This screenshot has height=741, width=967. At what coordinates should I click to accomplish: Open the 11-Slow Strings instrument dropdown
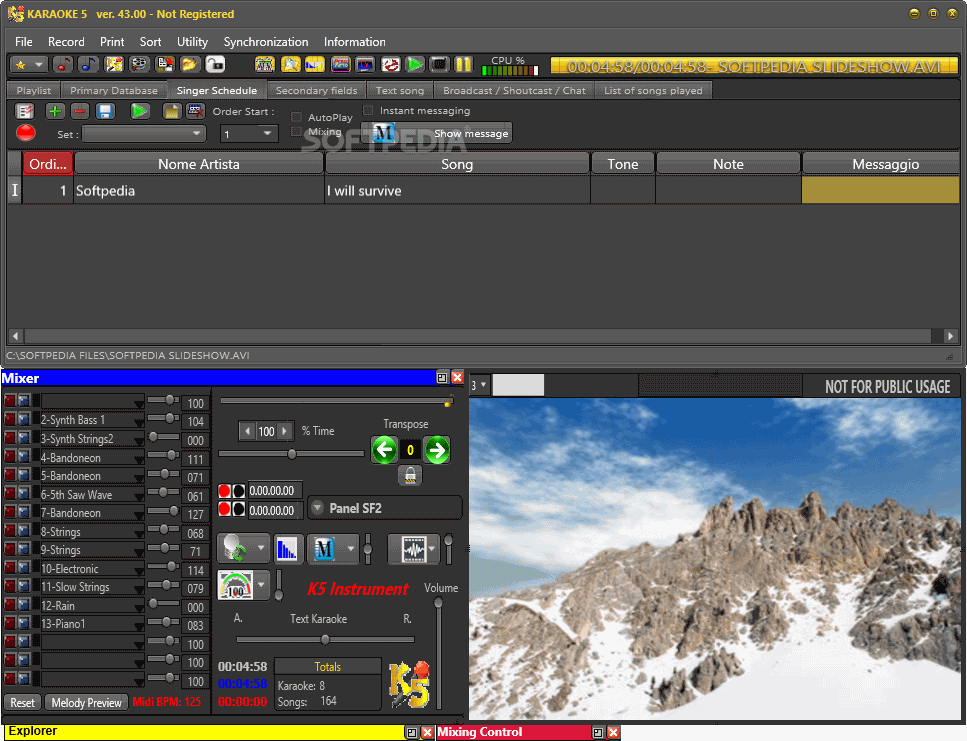point(139,589)
